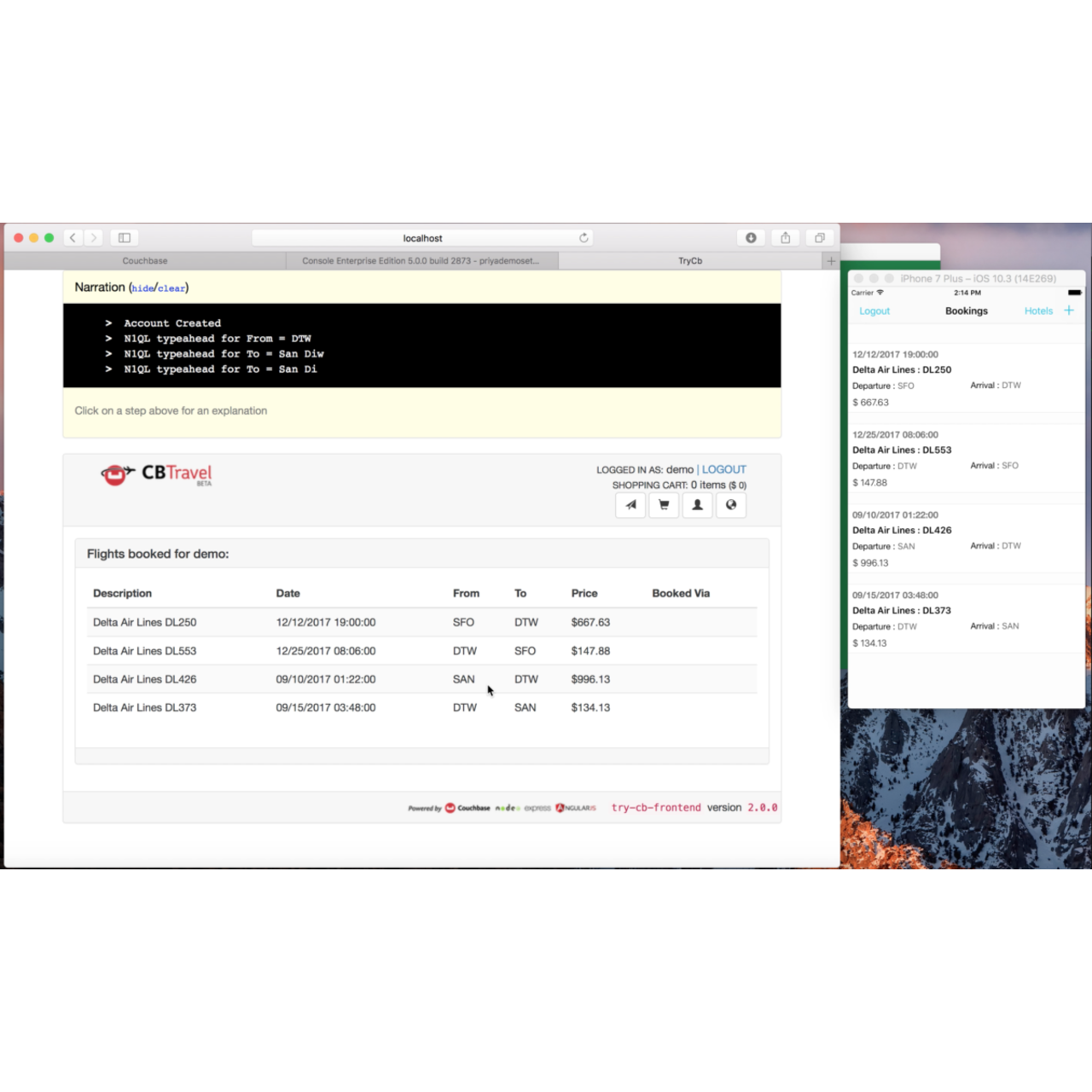The width and height of the screenshot is (1092, 1092).
Task: Toggle the Safari sidebar
Action: click(125, 237)
